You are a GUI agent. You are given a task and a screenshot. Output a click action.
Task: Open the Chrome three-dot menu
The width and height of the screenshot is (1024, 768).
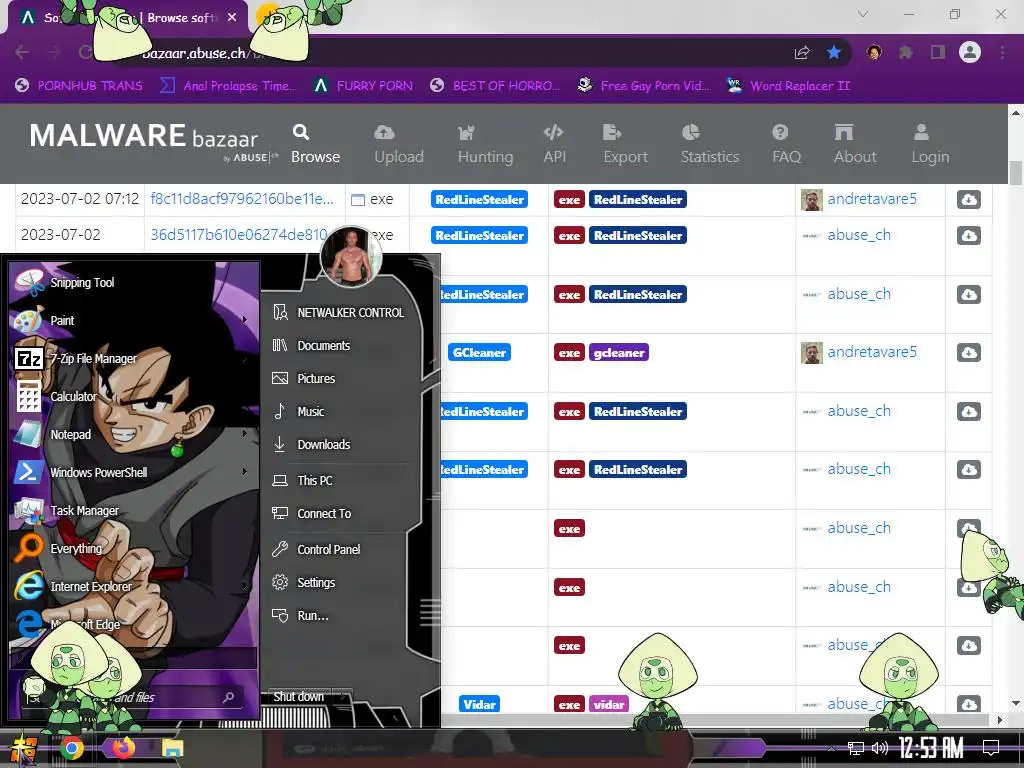(x=1002, y=52)
